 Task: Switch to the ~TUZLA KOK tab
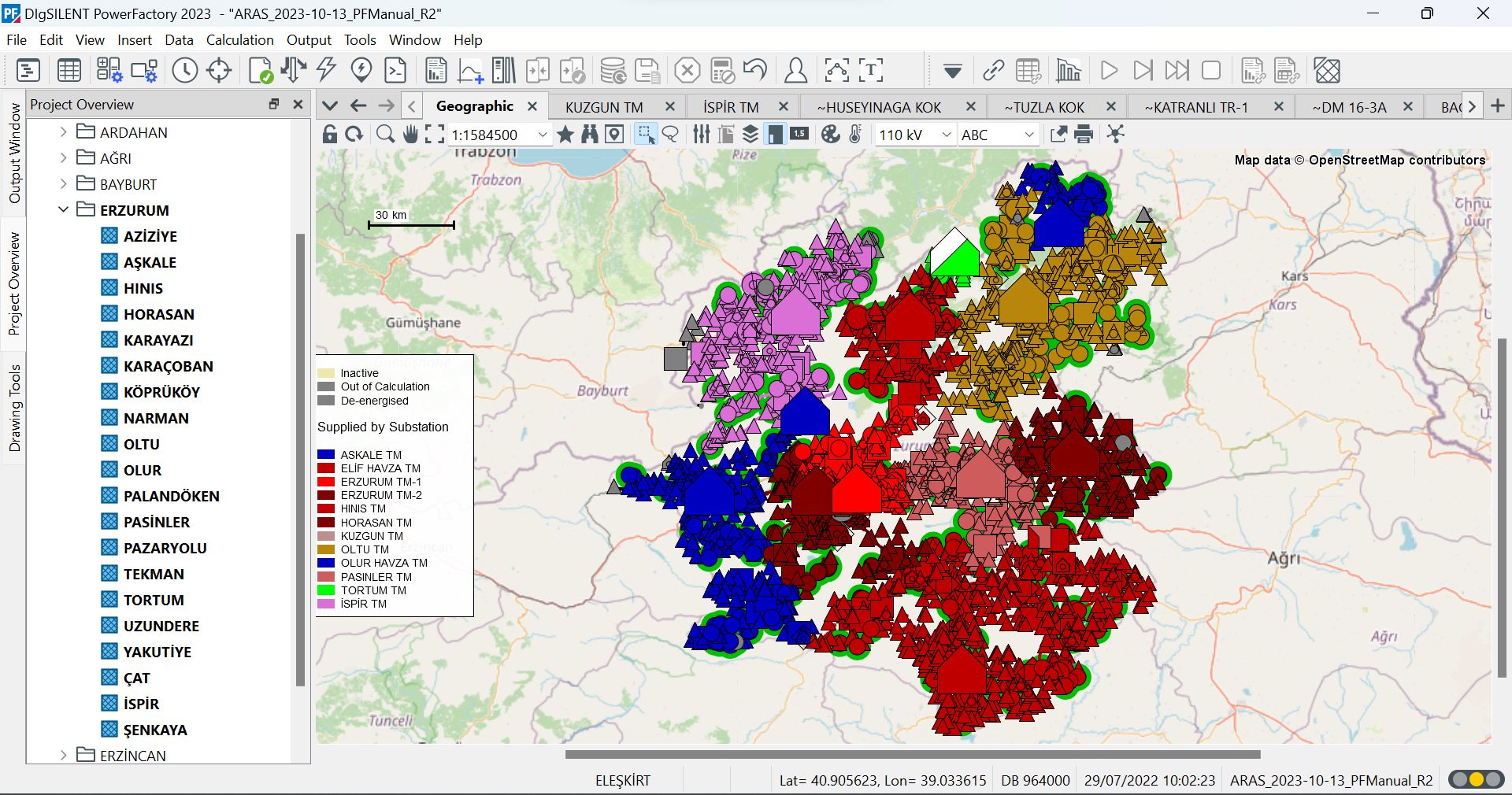[1044, 107]
